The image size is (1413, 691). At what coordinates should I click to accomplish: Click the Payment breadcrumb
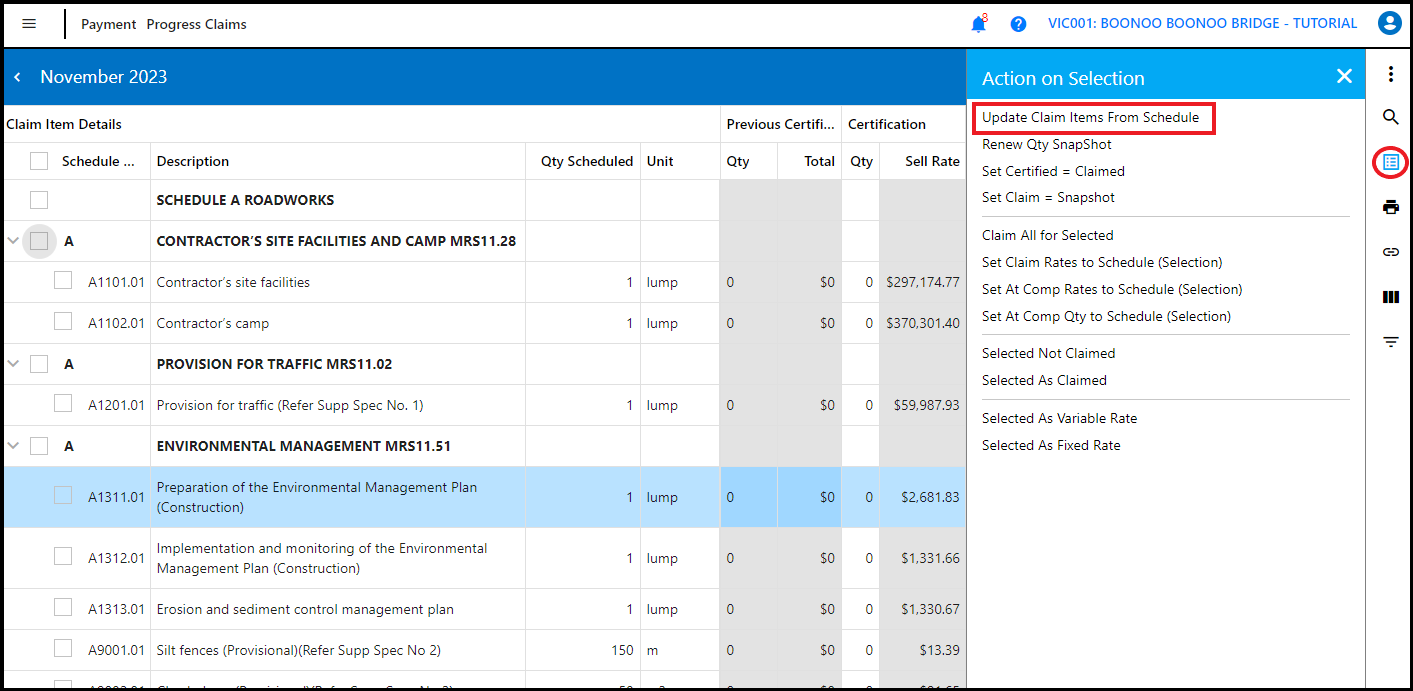click(109, 24)
